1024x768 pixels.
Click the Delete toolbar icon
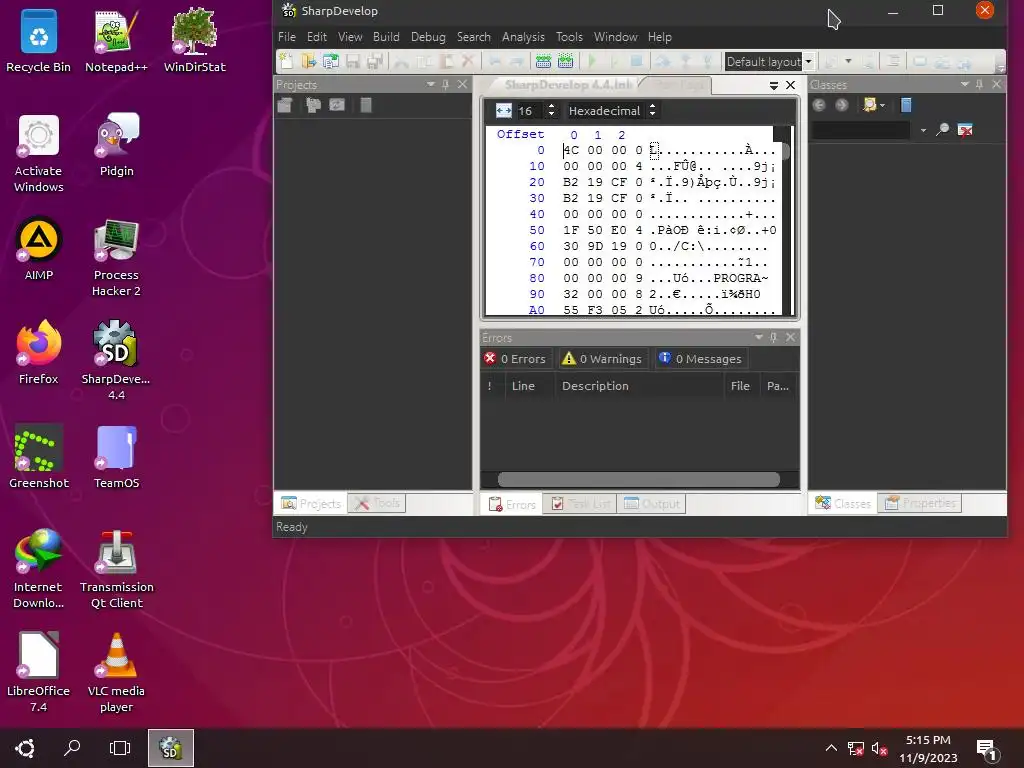(468, 61)
